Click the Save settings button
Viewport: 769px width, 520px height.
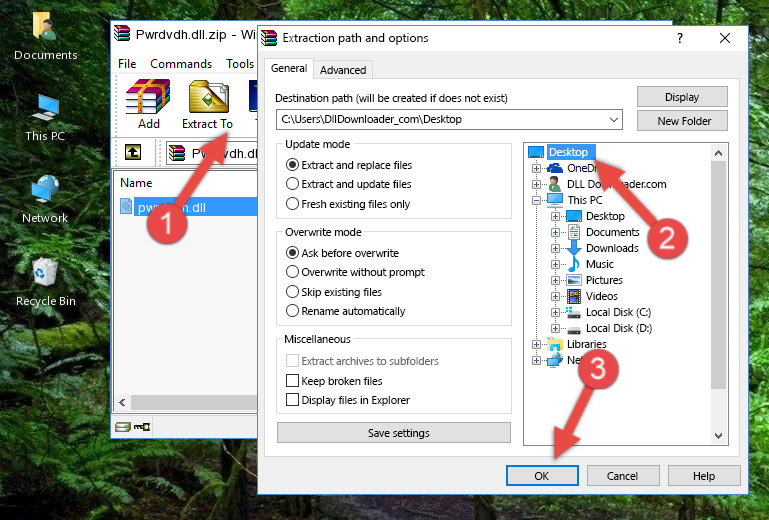(394, 433)
